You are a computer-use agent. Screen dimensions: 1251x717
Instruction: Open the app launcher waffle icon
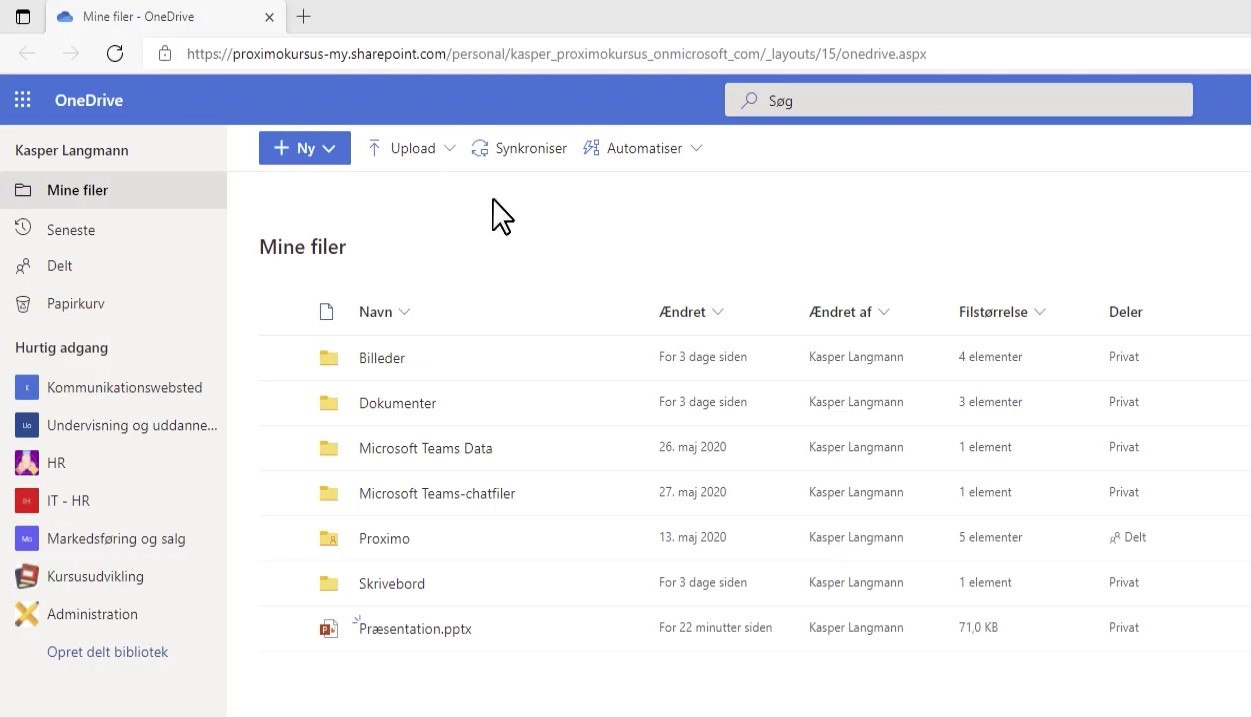point(23,100)
